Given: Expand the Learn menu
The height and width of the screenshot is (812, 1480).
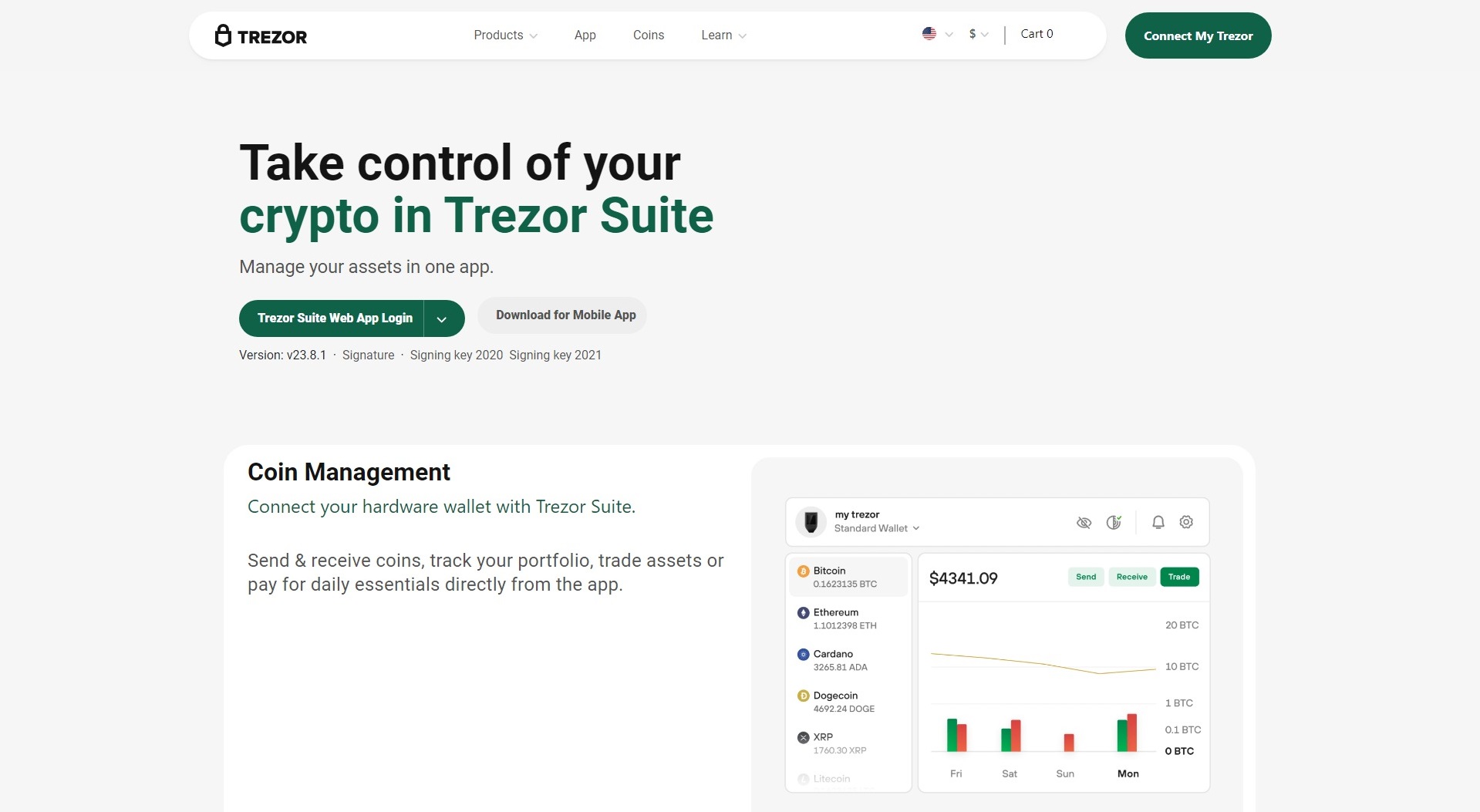Looking at the screenshot, I should coord(723,35).
